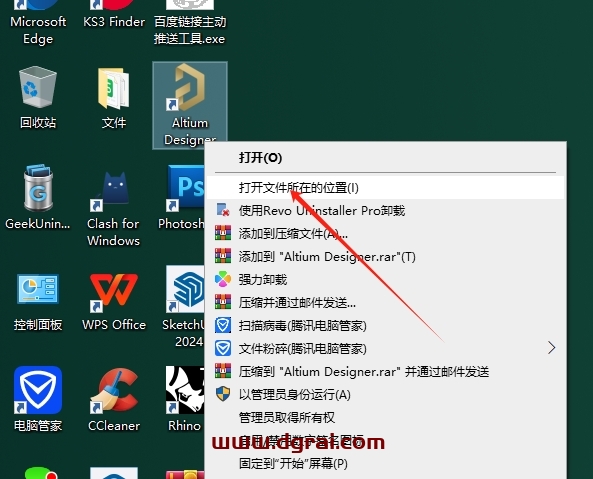Choose 打开(O) in the context menu
This screenshot has width=593, height=479.
pyautogui.click(x=385, y=158)
